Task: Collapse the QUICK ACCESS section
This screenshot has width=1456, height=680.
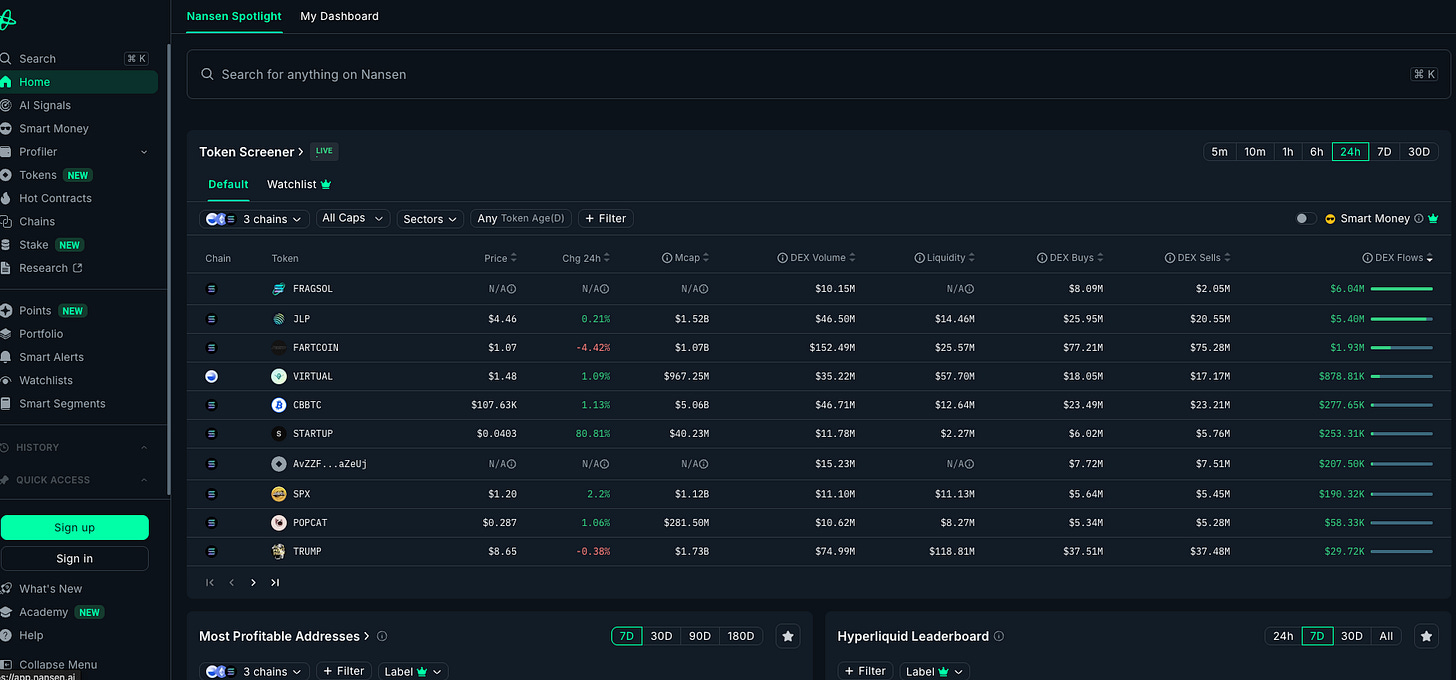Action: tap(144, 480)
